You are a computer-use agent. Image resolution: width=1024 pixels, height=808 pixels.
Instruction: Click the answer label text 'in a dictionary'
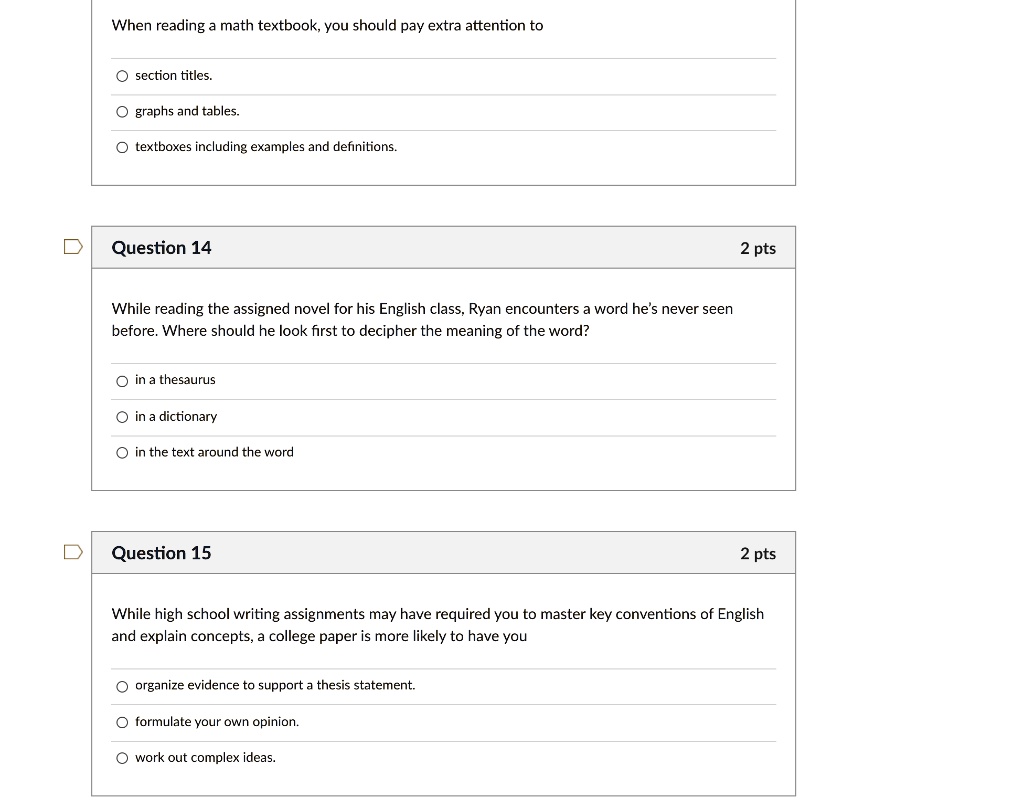[x=176, y=416]
